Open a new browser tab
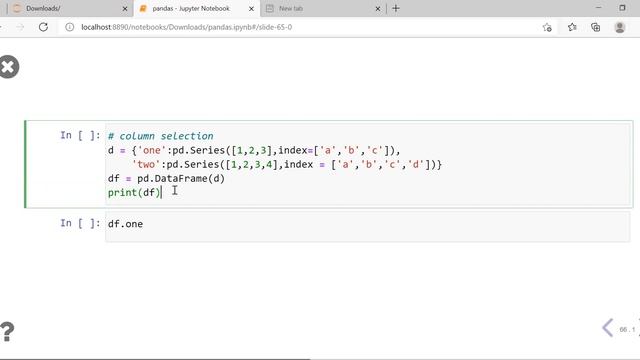This screenshot has height=360, width=640. point(396,8)
